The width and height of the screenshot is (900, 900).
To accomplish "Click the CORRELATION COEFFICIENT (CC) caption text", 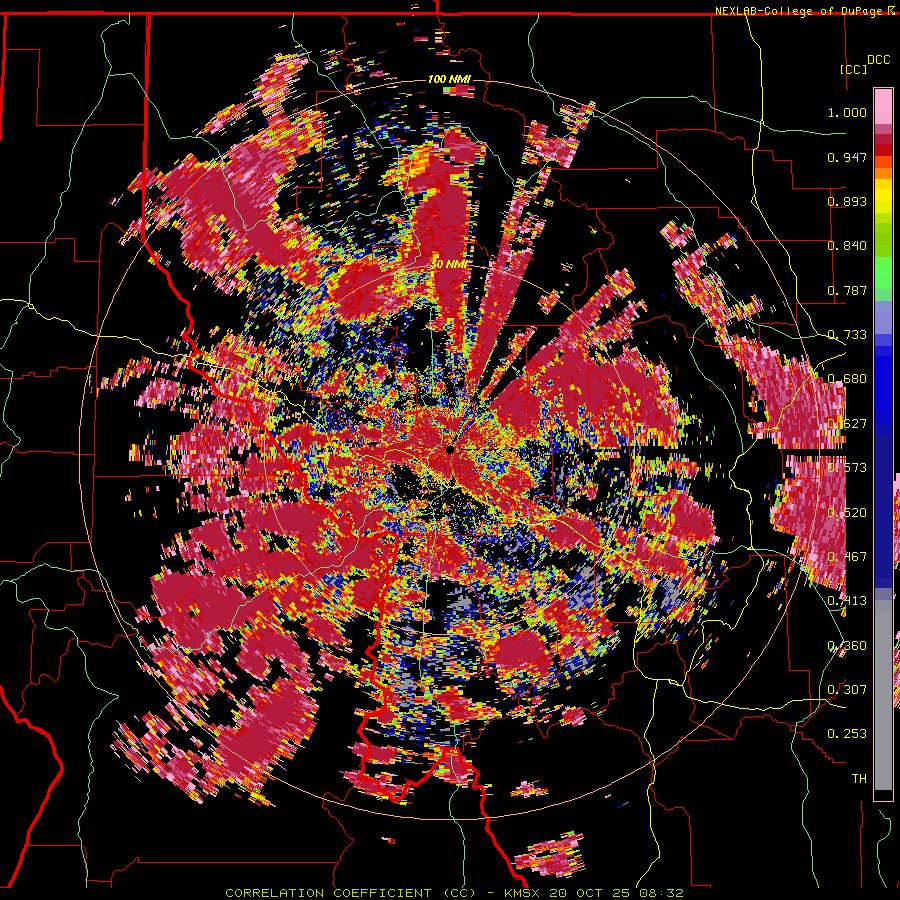I will coord(350,893).
